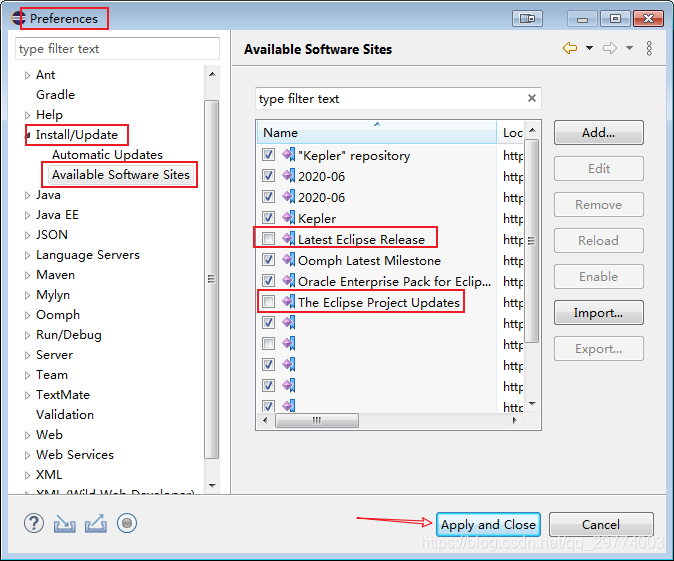Image resolution: width=674 pixels, height=561 pixels.
Task: Click the title bar toggle icon beside minimize
Action: pyautogui.click(x=527, y=18)
